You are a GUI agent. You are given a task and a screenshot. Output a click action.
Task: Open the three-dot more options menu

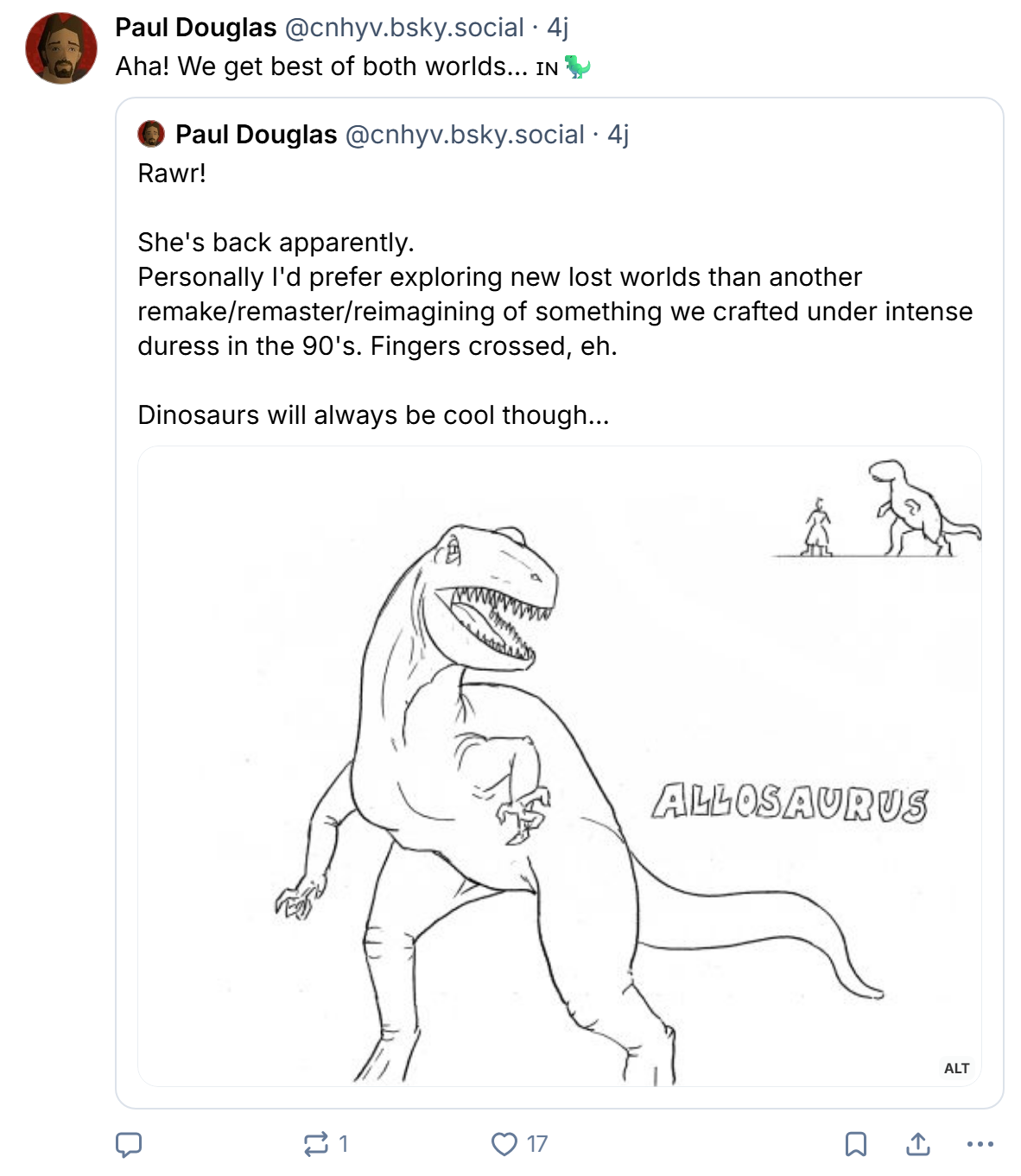(x=980, y=1144)
